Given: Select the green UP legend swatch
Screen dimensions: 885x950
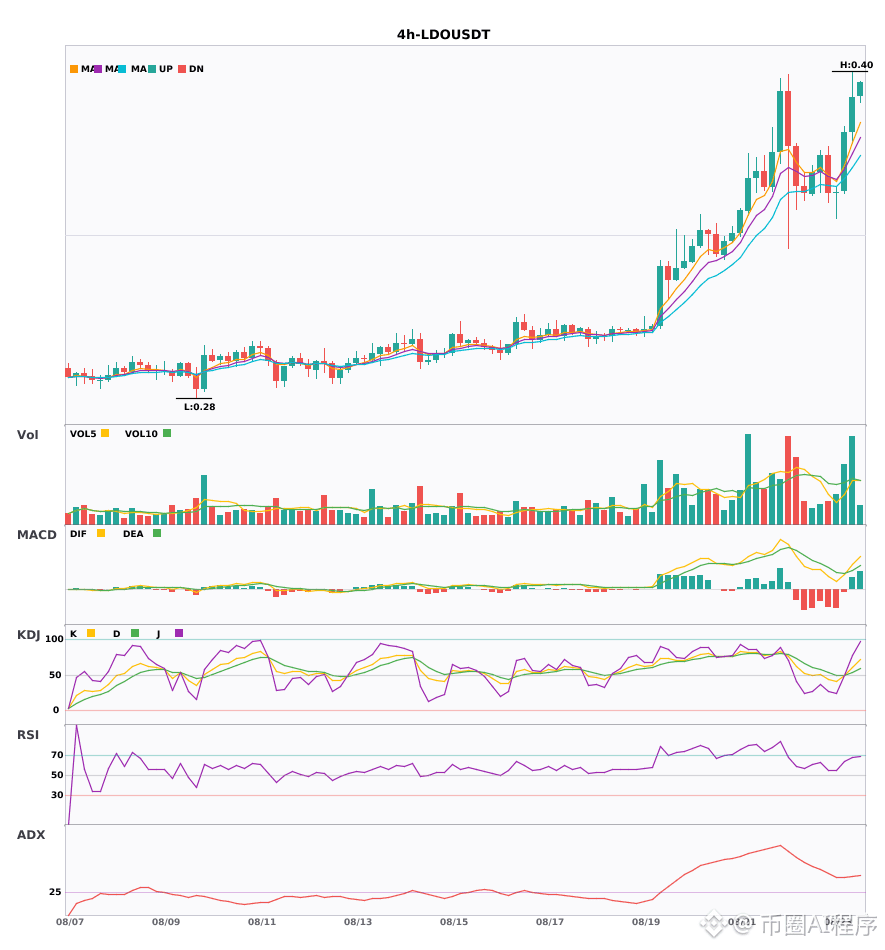Looking at the screenshot, I should click(x=152, y=69).
